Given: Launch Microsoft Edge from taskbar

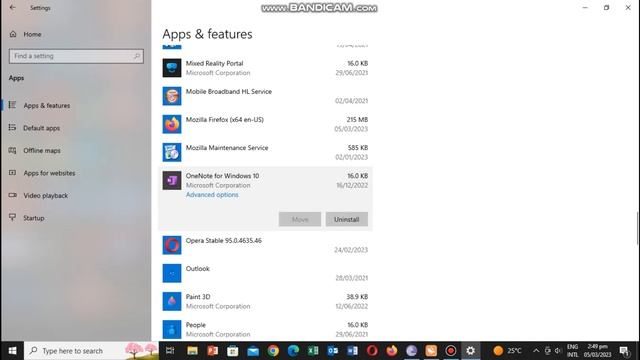Looking at the screenshot, I should click(x=293, y=351).
